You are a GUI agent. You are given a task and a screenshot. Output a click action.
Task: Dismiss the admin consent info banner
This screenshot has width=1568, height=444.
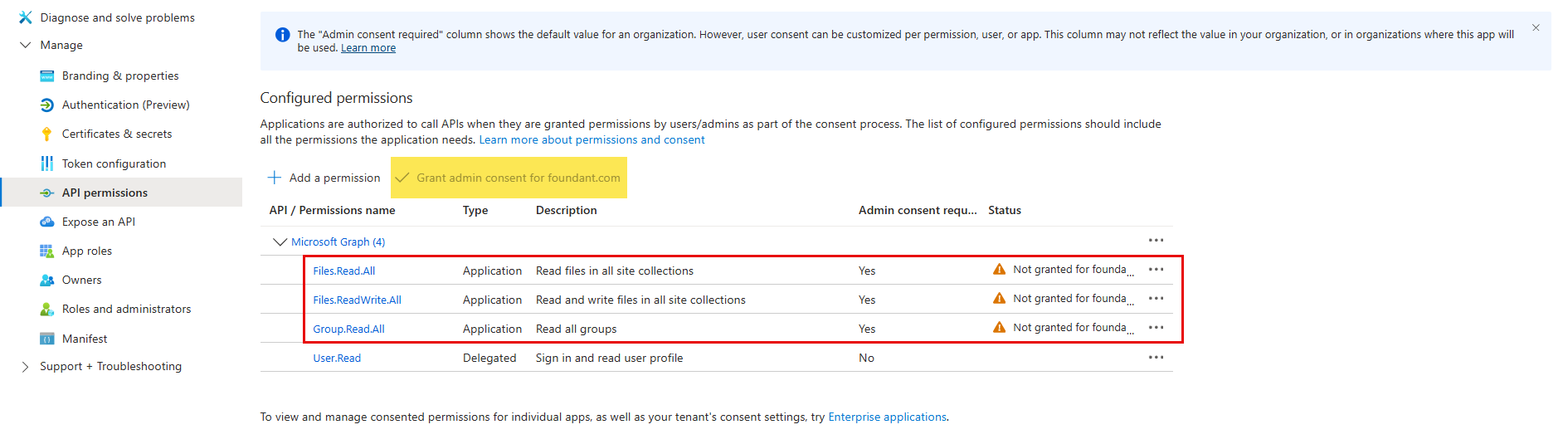tap(1536, 27)
